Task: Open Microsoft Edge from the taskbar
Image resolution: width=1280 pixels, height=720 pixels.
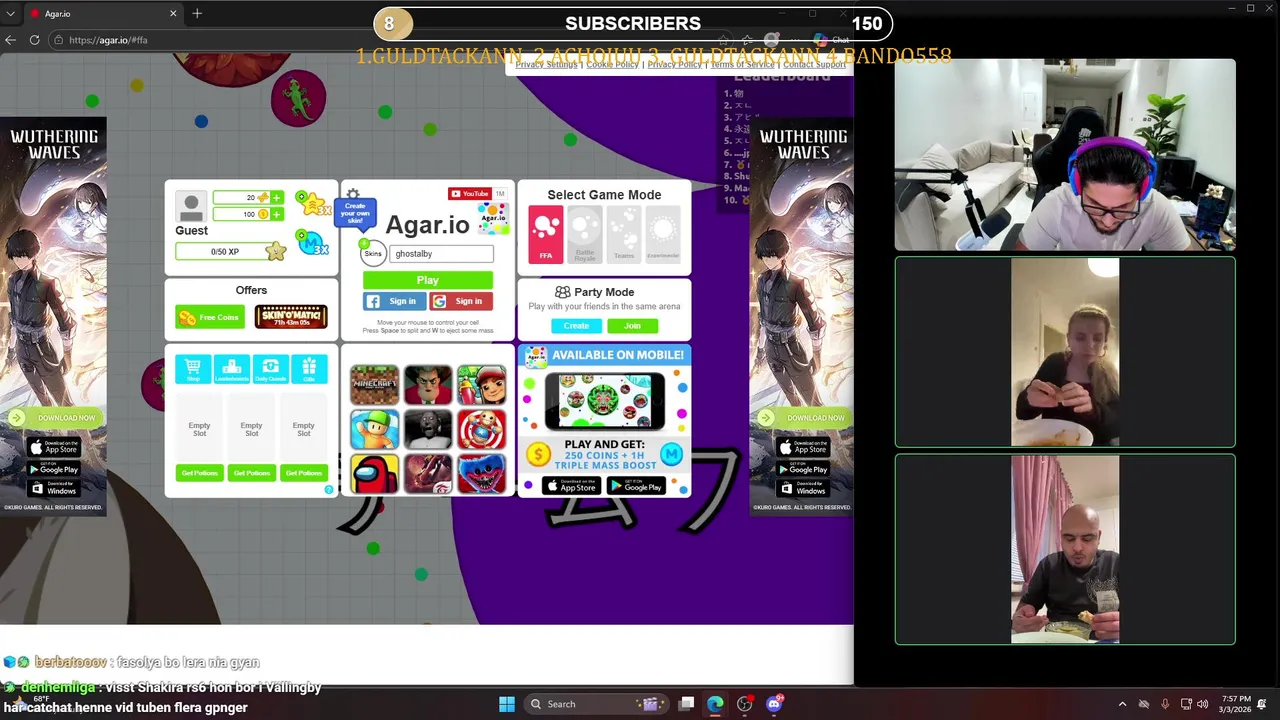Action: point(715,704)
